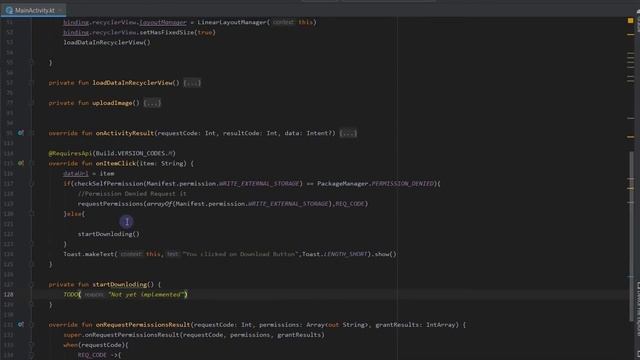
Task: Click the TODO call in startDownloding
Action: pyautogui.click(x=71, y=294)
